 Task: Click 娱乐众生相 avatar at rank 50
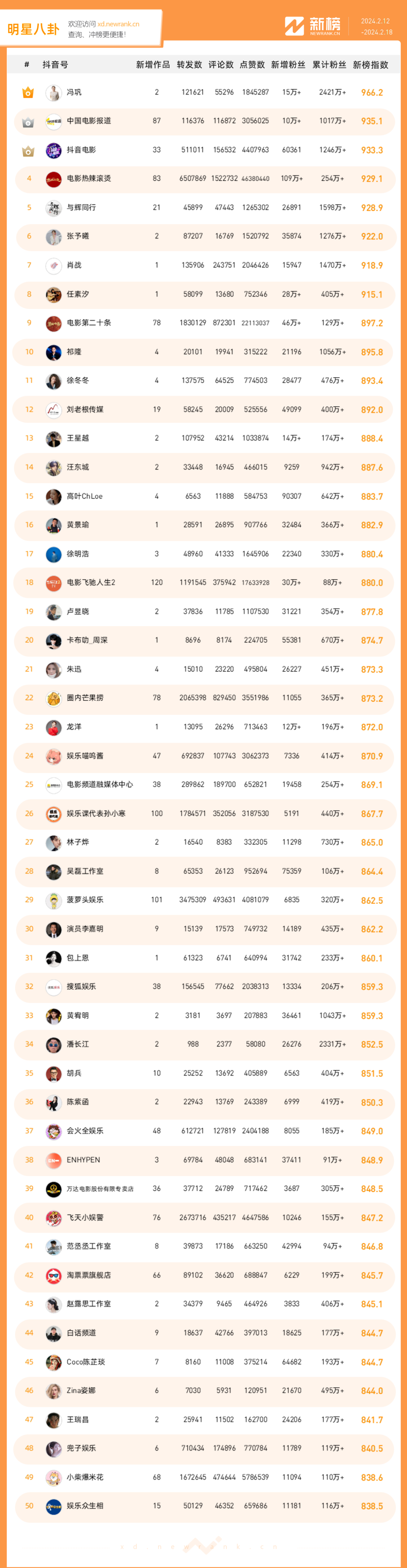point(54,1506)
